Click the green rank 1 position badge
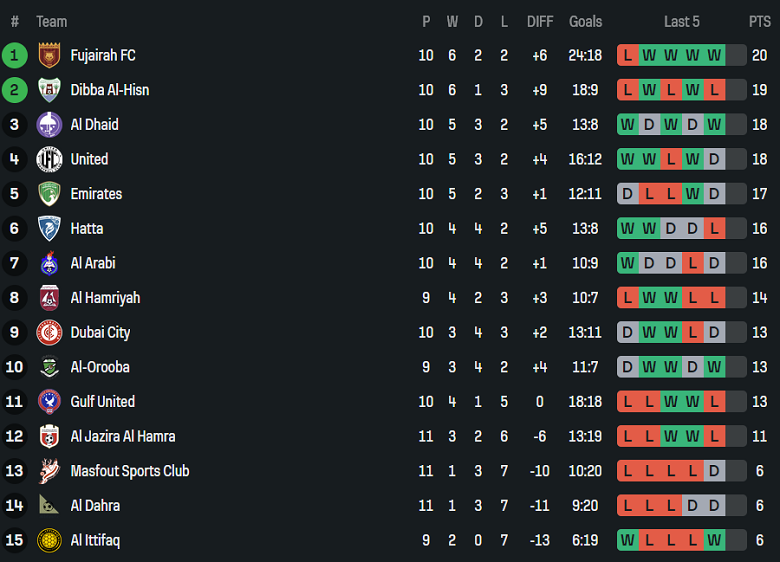This screenshot has width=780, height=562. coord(14,56)
